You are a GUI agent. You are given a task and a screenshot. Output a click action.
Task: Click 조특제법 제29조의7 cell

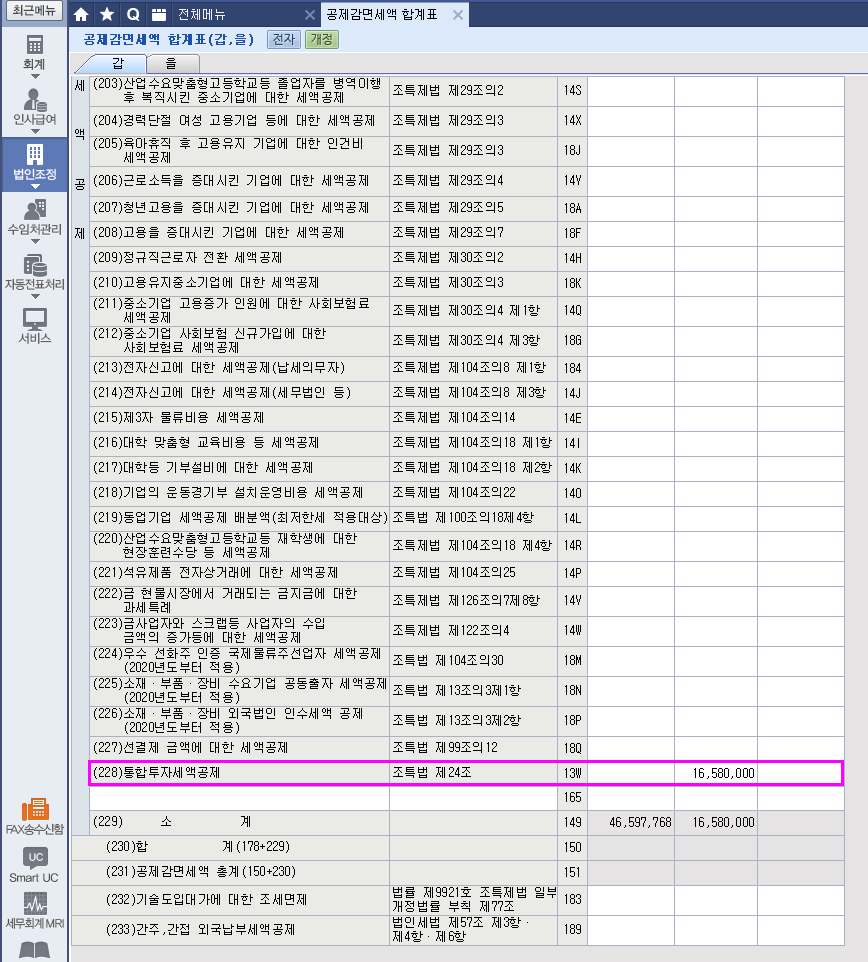coord(473,233)
